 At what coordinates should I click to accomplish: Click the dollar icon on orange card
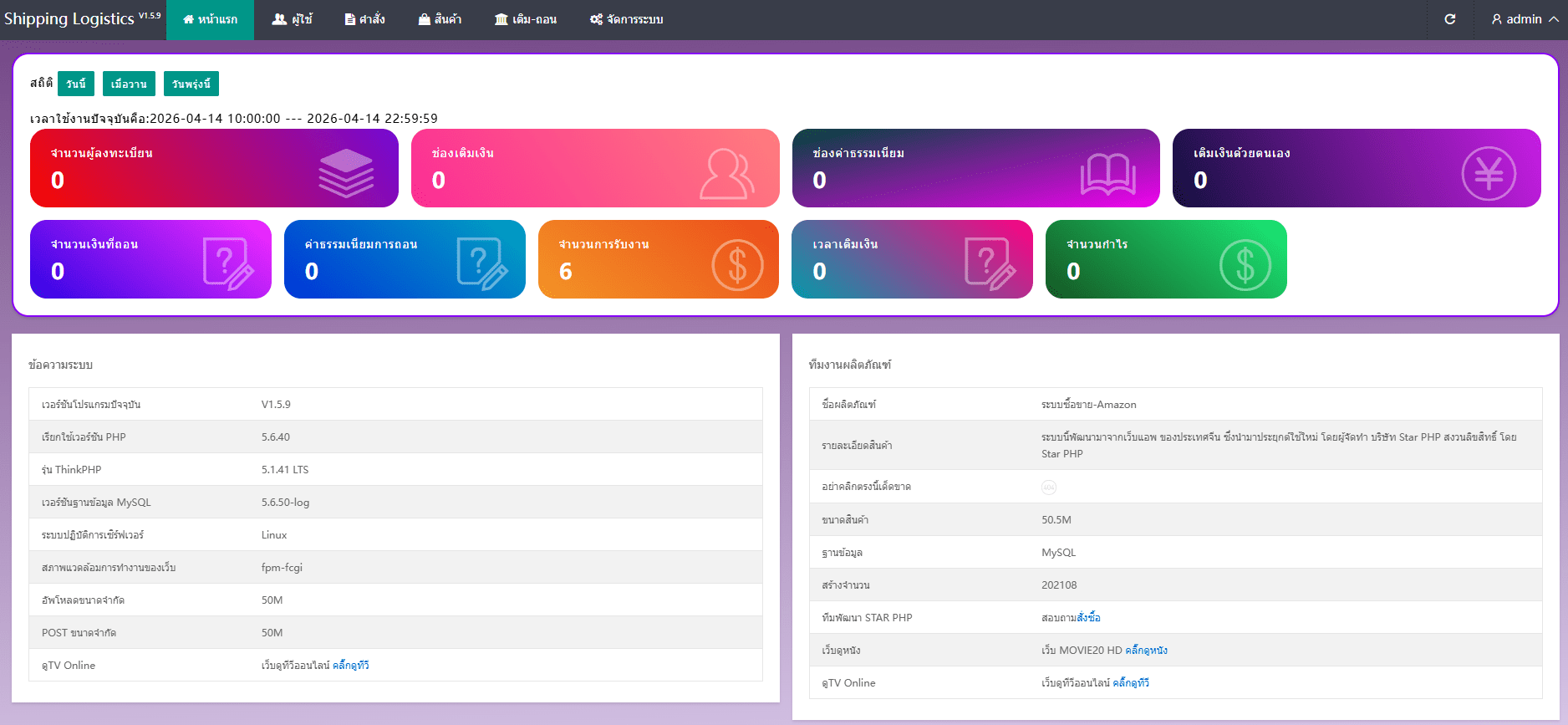click(x=736, y=265)
